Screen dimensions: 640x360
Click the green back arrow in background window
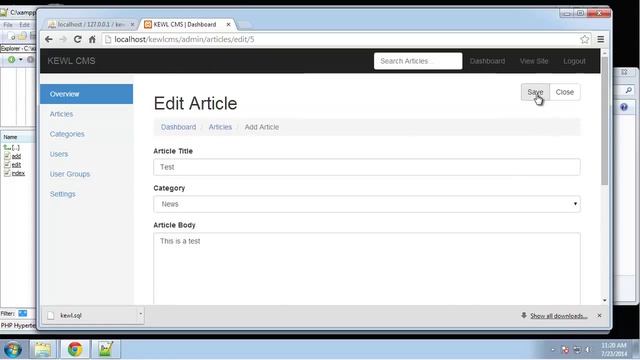[11, 60]
